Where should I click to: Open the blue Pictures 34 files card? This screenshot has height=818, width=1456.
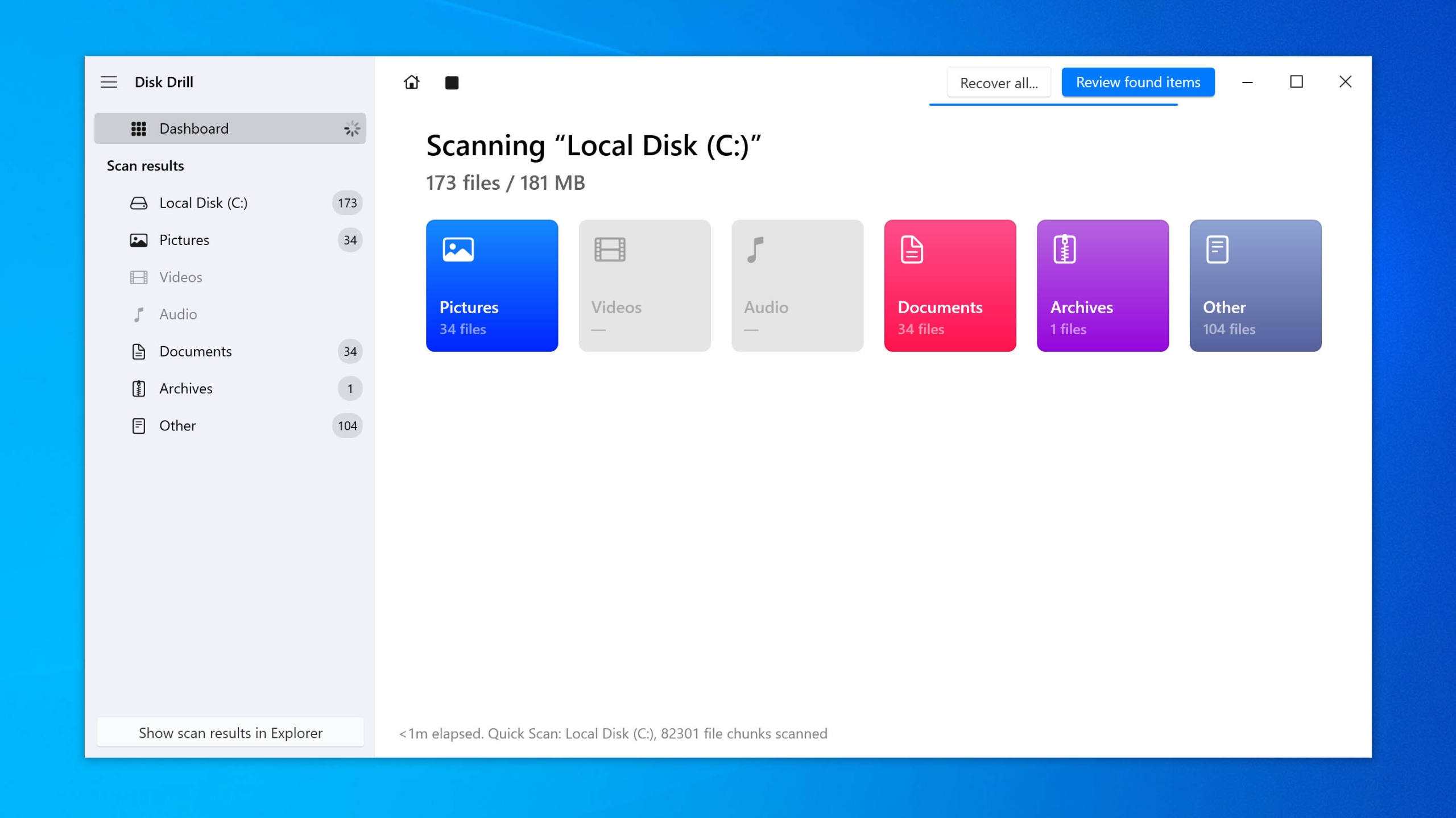click(492, 285)
